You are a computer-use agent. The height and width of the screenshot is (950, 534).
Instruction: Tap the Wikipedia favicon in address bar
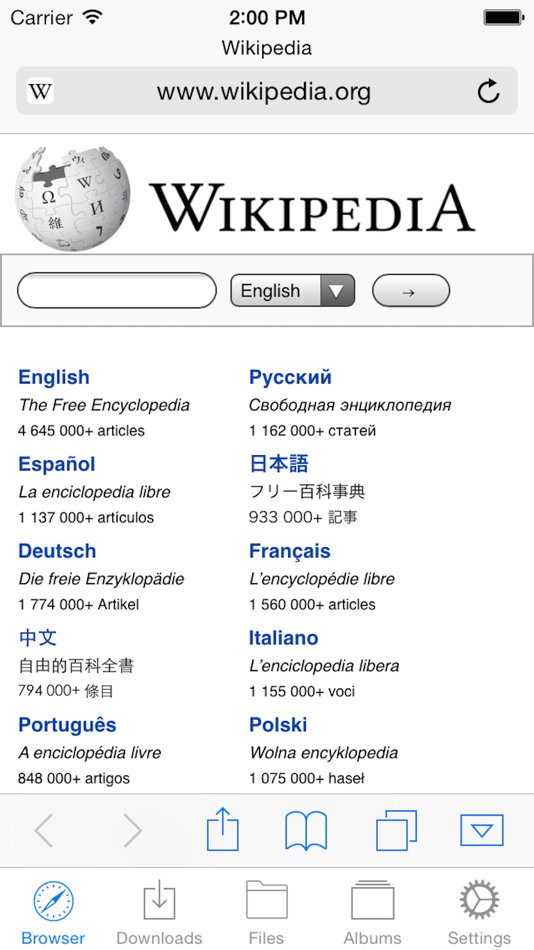(x=40, y=91)
